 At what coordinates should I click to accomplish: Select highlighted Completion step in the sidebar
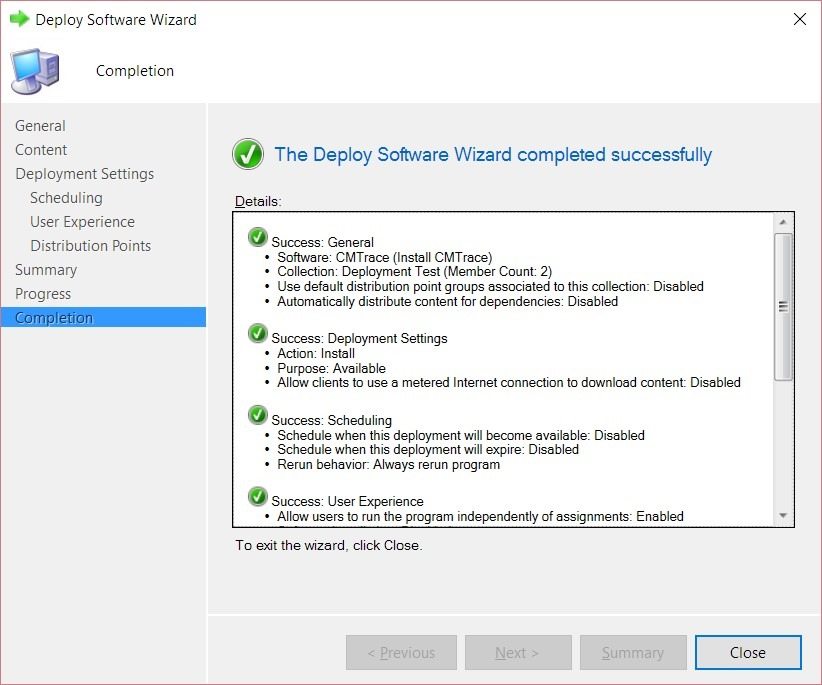point(103,318)
